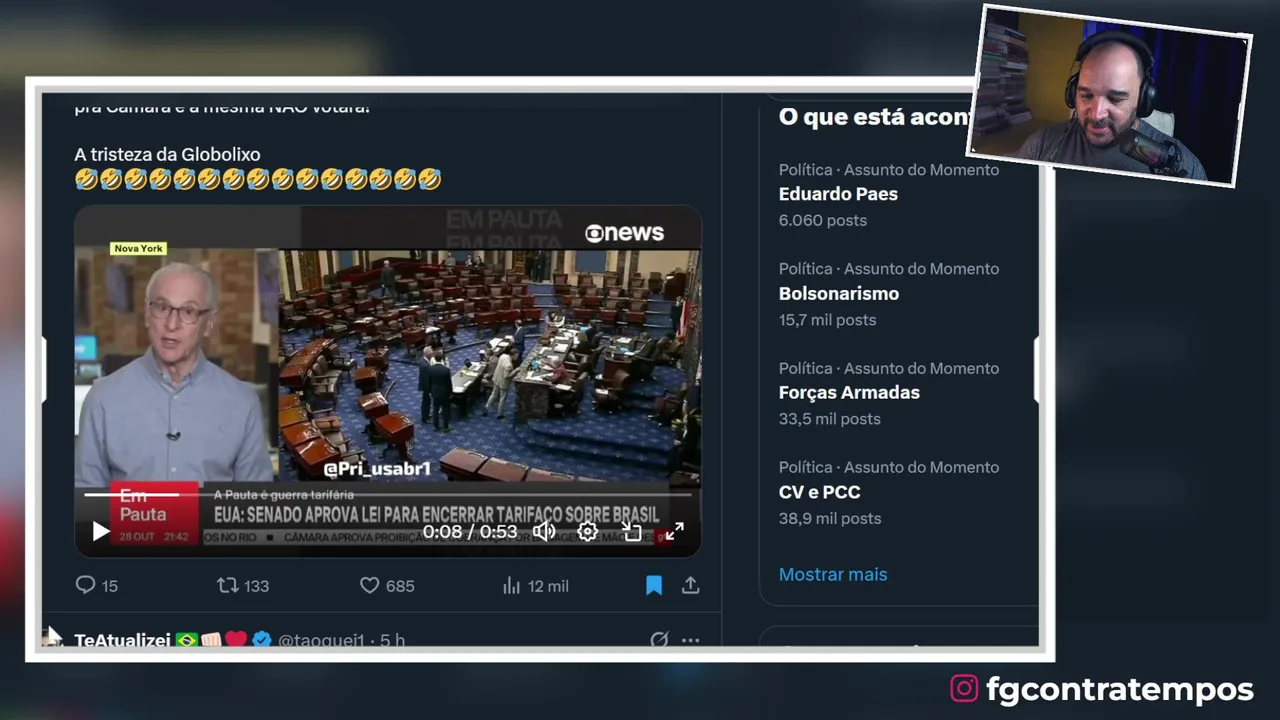The height and width of the screenshot is (720, 1280).
Task: Play the embedded GloboNews video
Action: click(x=100, y=532)
